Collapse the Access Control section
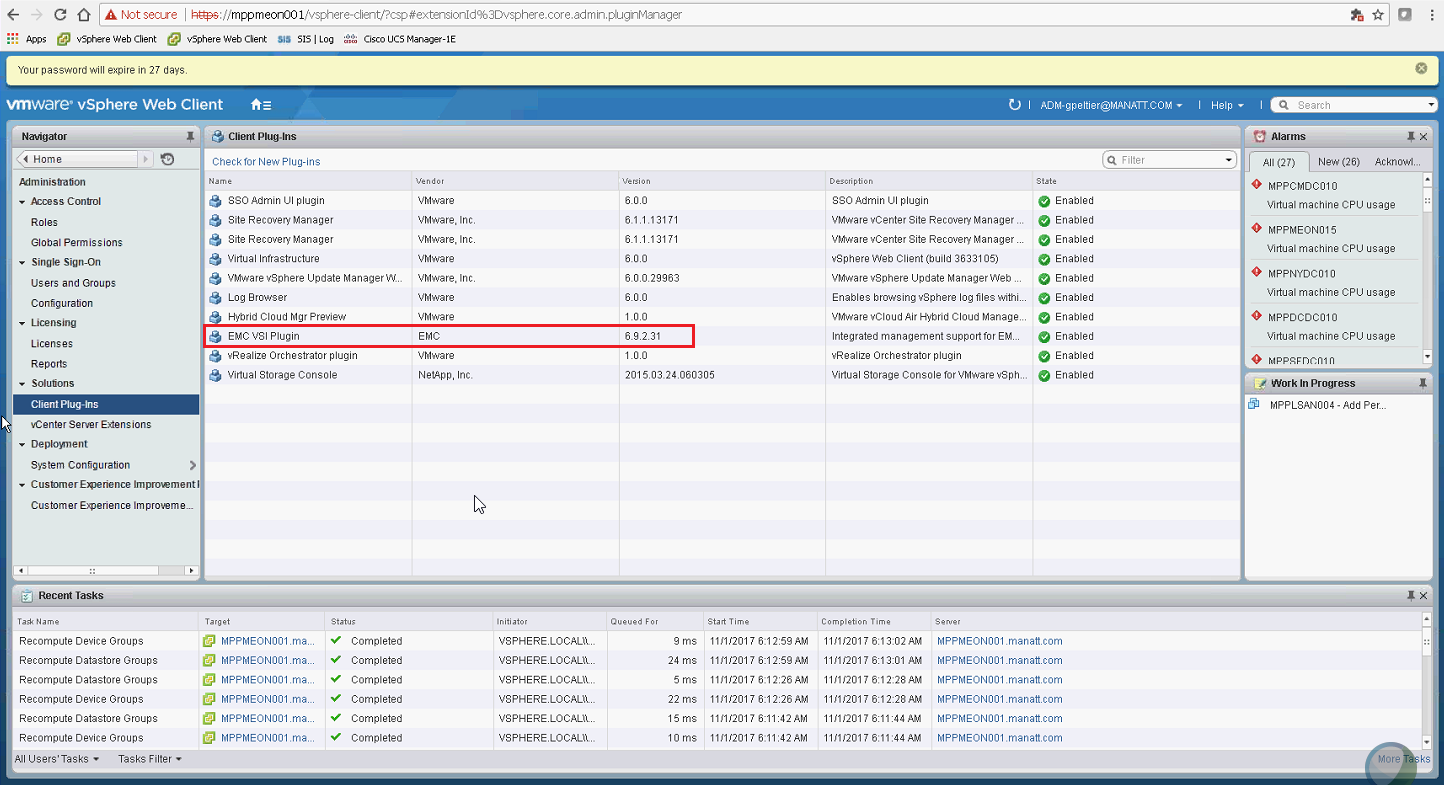The image size is (1444, 785). point(22,201)
